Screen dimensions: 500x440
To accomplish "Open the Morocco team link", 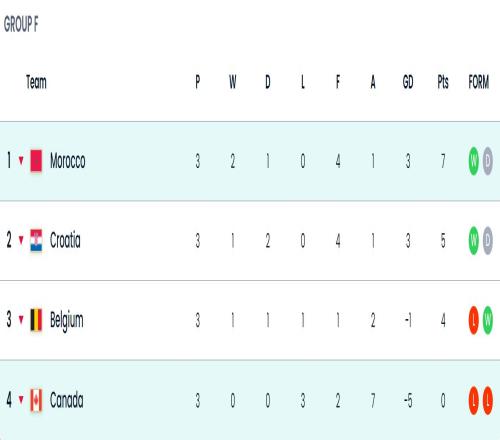I will pos(68,161).
